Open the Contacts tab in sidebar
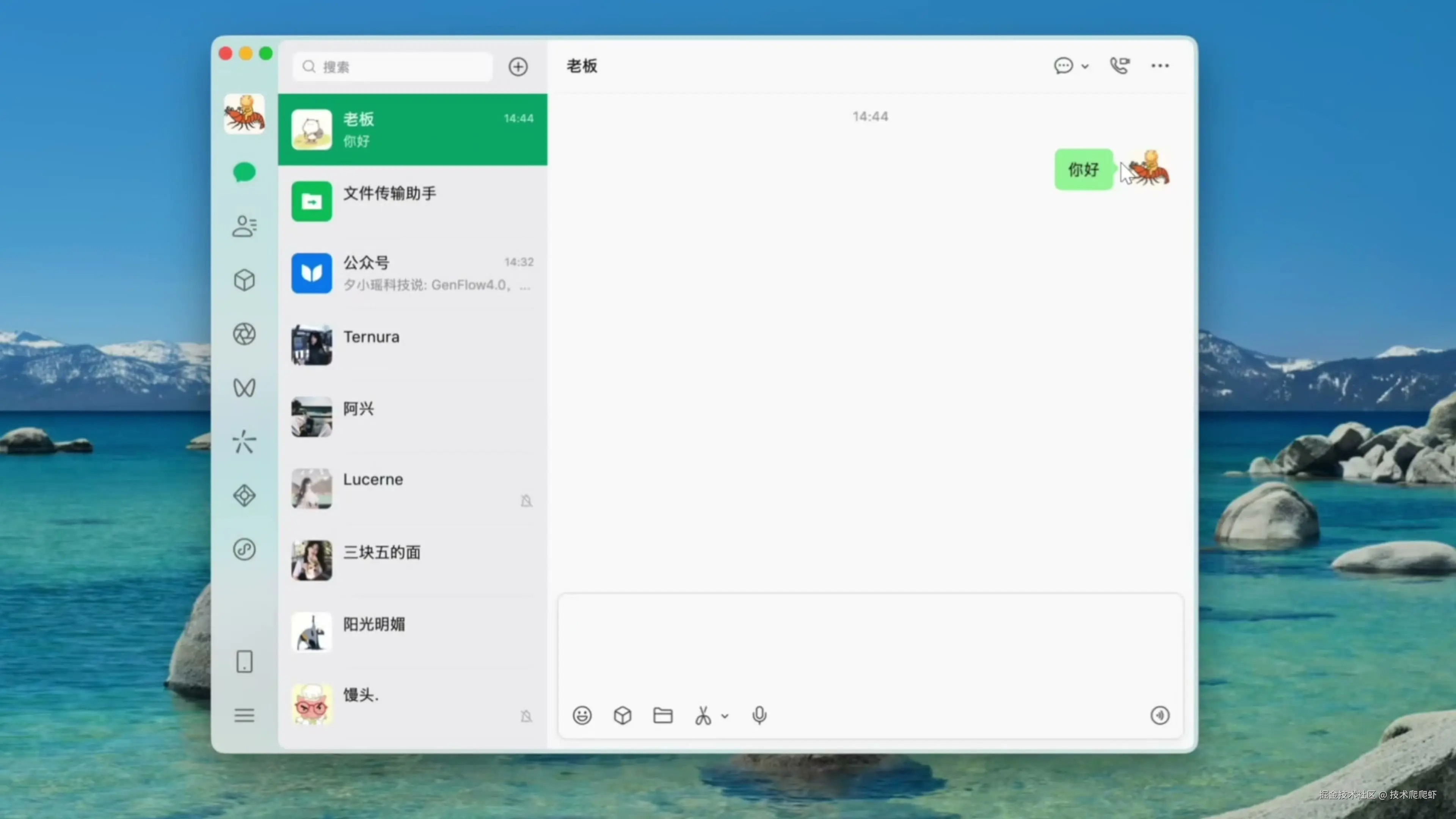 pyautogui.click(x=244, y=226)
